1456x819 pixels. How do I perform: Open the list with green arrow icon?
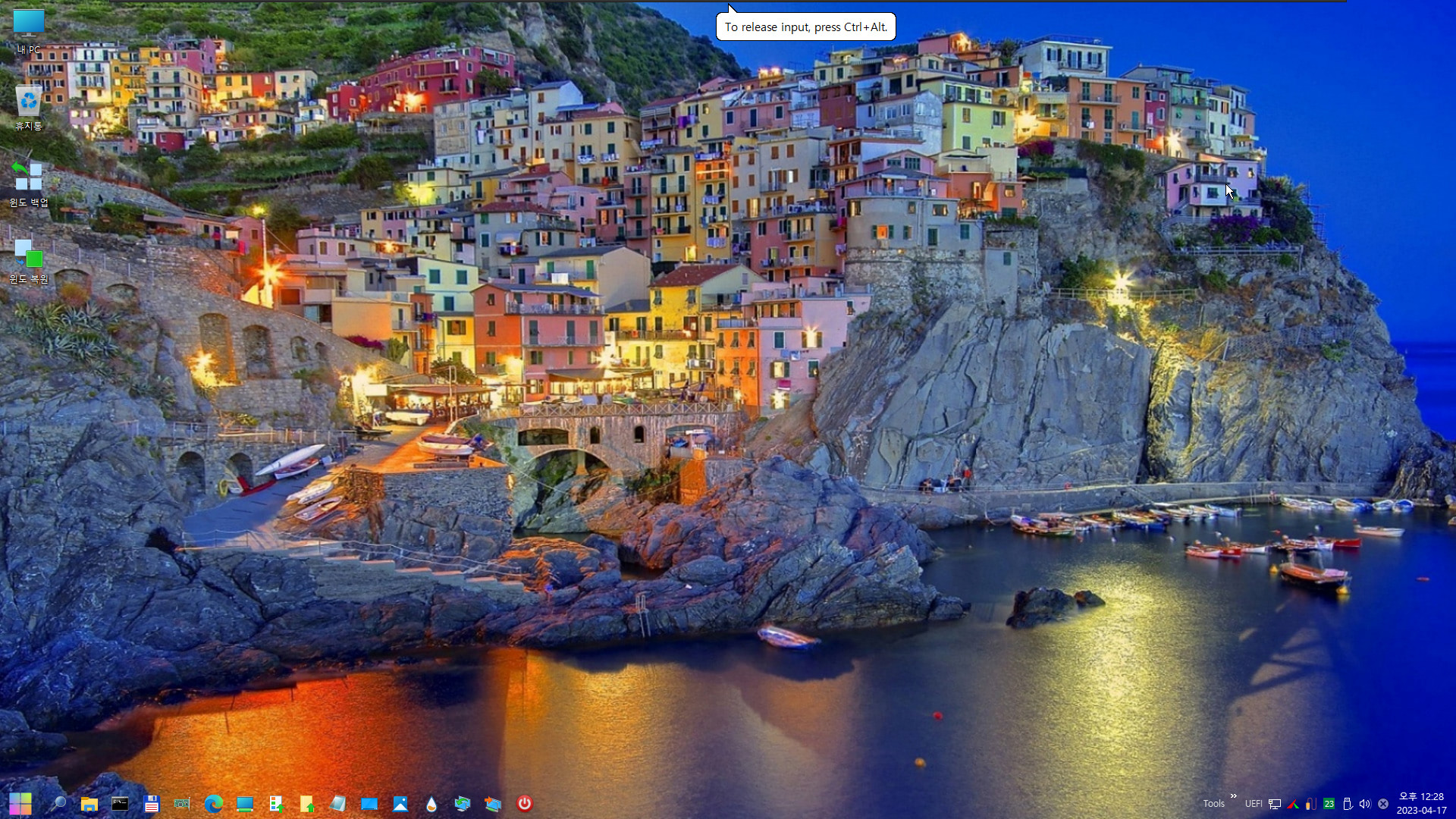[276, 804]
